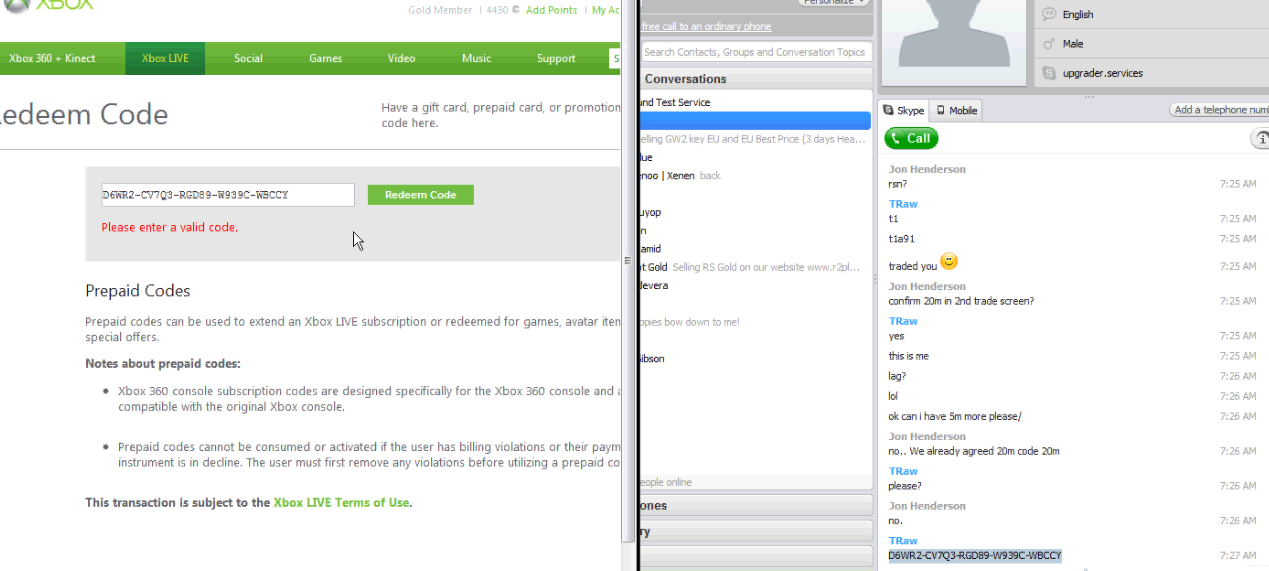Click the first Jon Henderson sender name

[927, 169]
